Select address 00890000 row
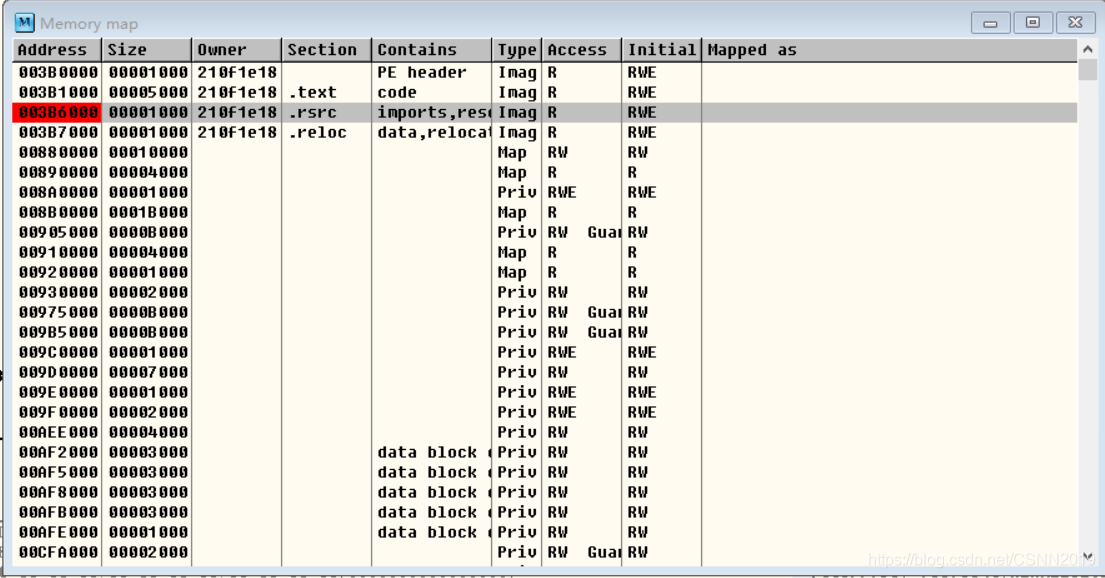Viewport: 1105px width, 578px height. [545, 173]
